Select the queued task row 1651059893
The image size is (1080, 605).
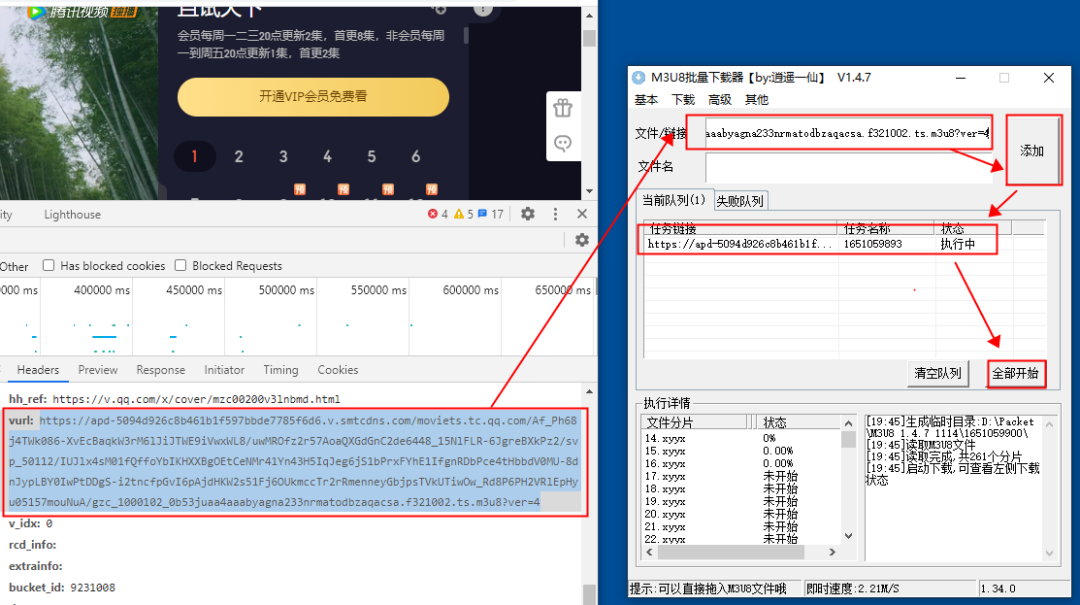821,244
